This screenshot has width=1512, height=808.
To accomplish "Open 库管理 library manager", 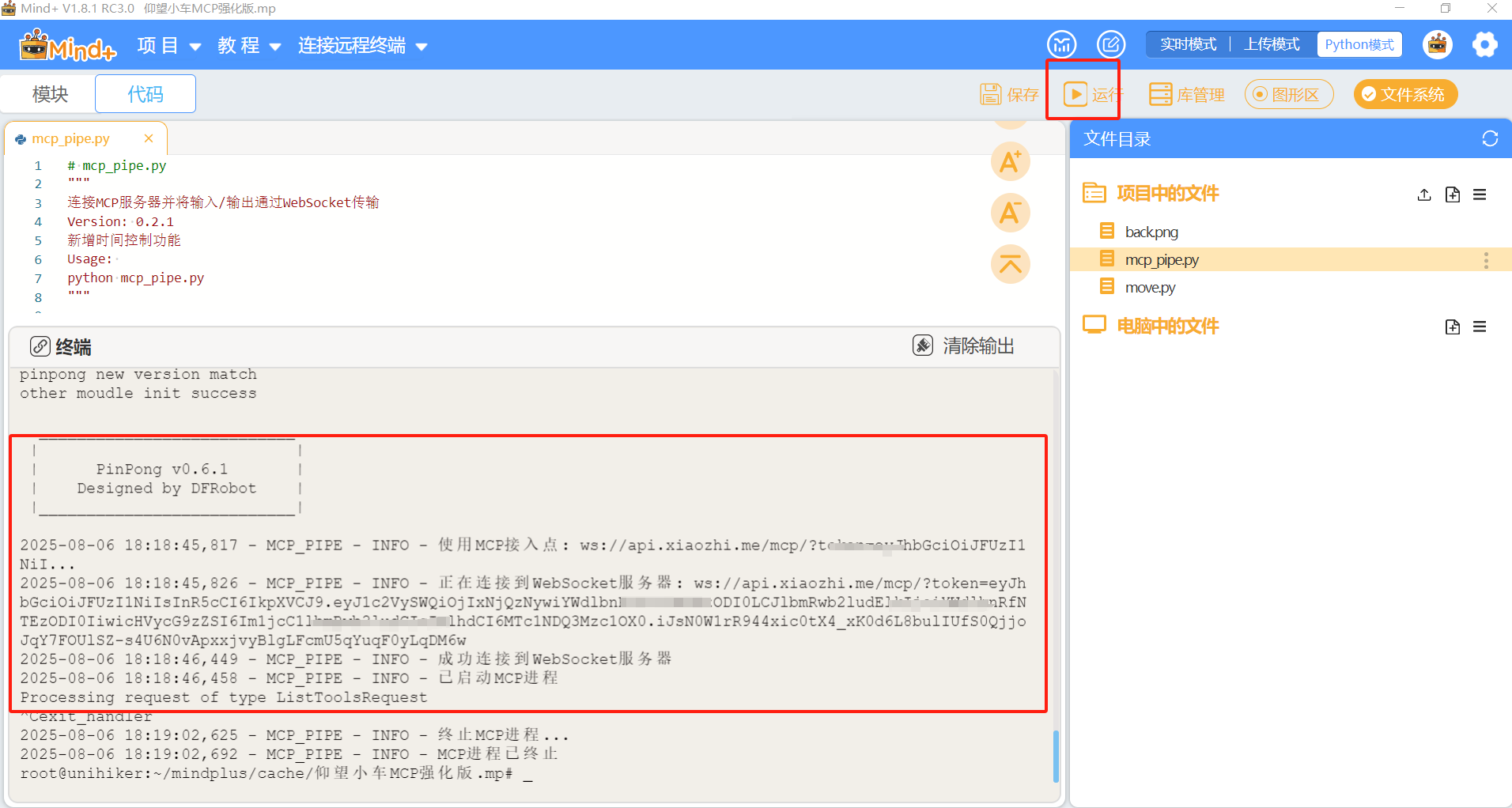I will tap(1186, 95).
